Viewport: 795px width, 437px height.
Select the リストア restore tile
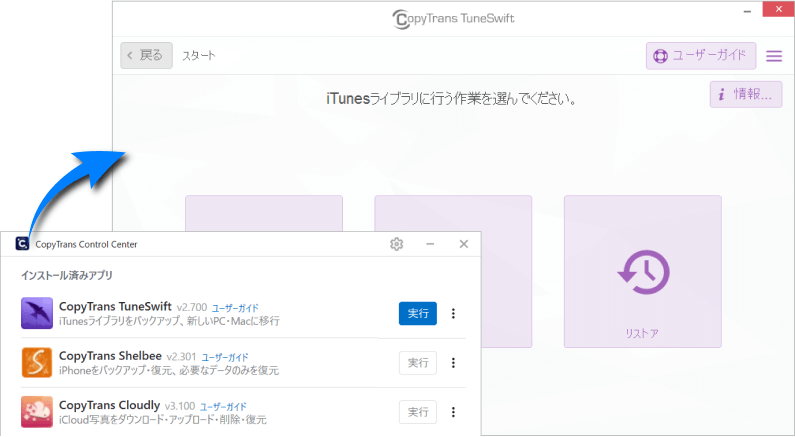642,272
